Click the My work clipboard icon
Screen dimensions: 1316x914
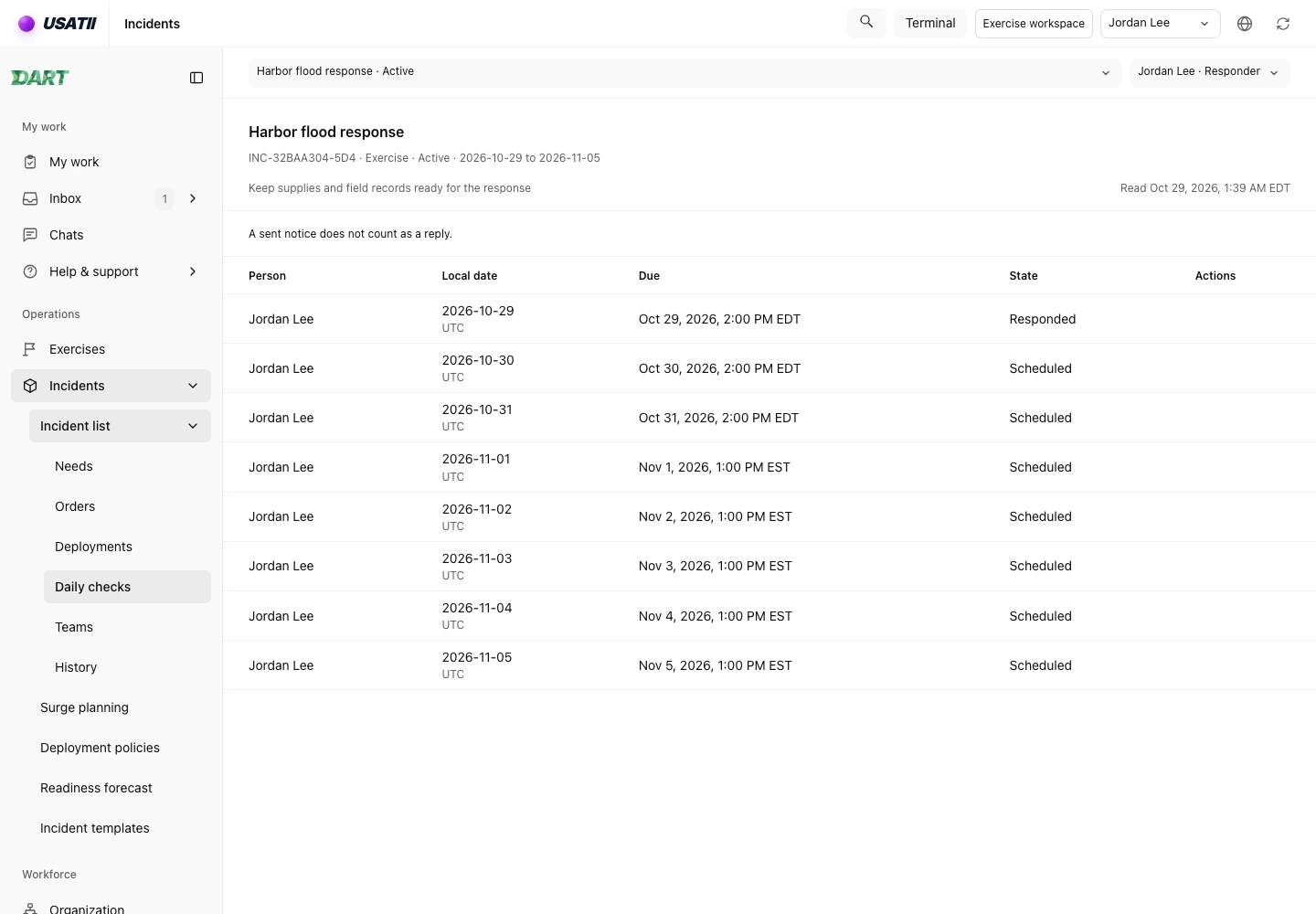[x=30, y=162]
